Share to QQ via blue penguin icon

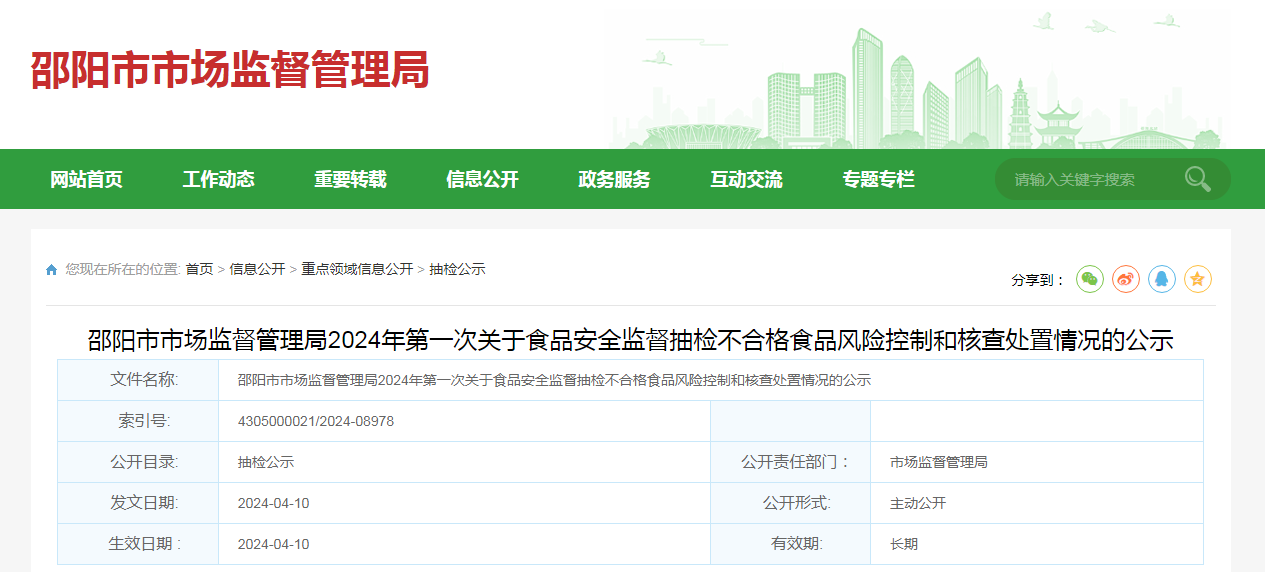point(1162,279)
